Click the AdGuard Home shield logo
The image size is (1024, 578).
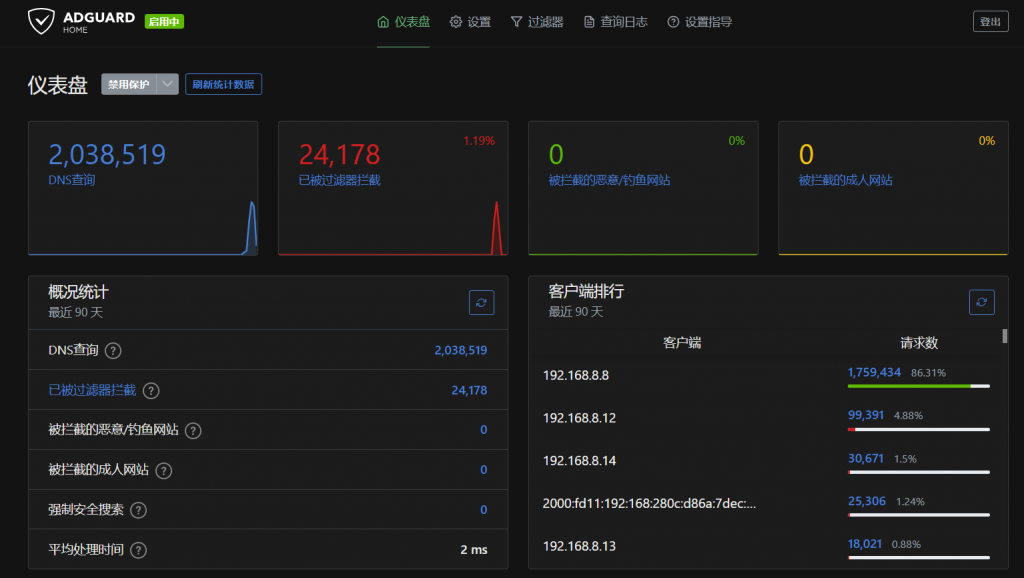click(x=41, y=22)
